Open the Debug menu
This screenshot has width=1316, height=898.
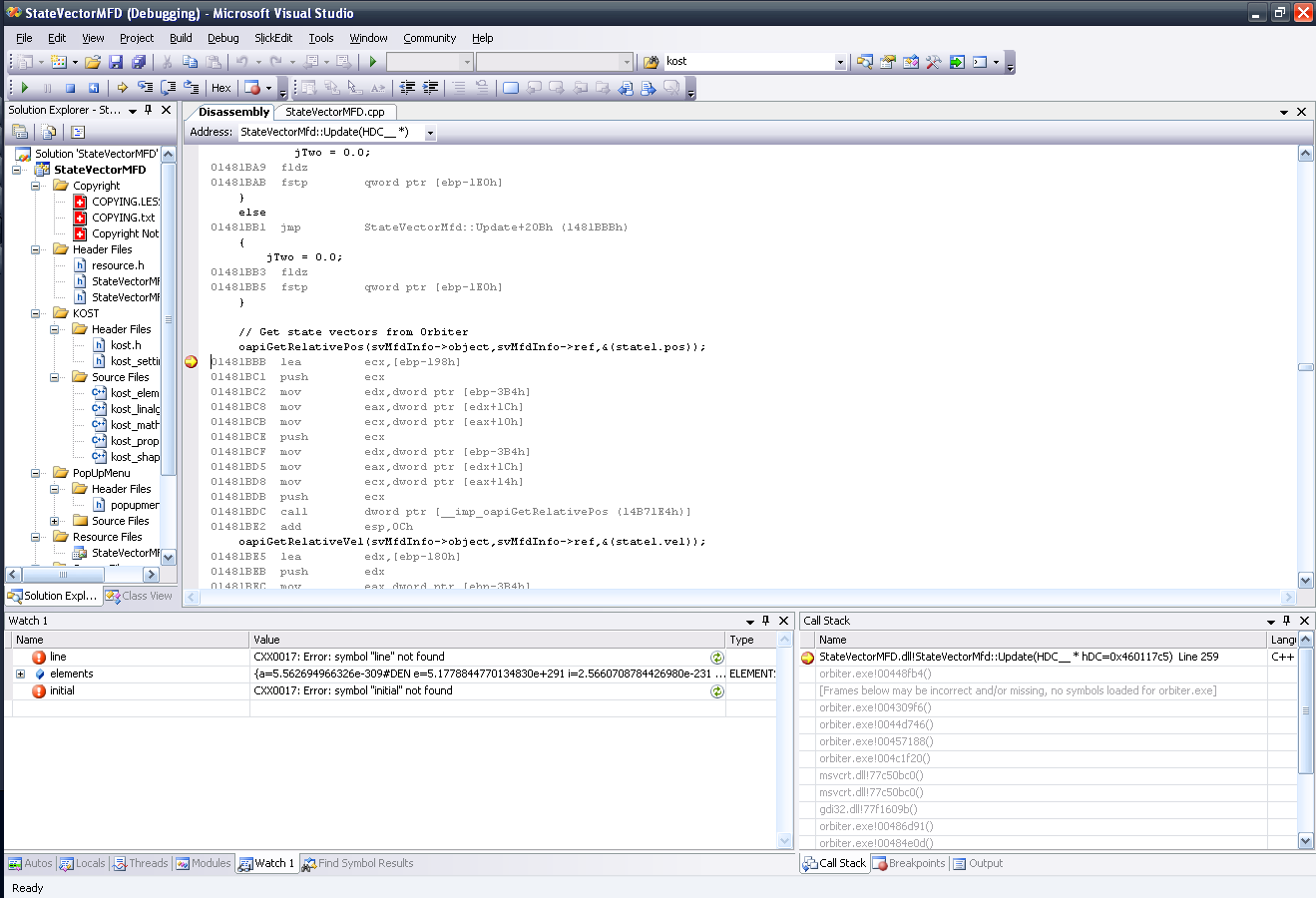tap(222, 38)
